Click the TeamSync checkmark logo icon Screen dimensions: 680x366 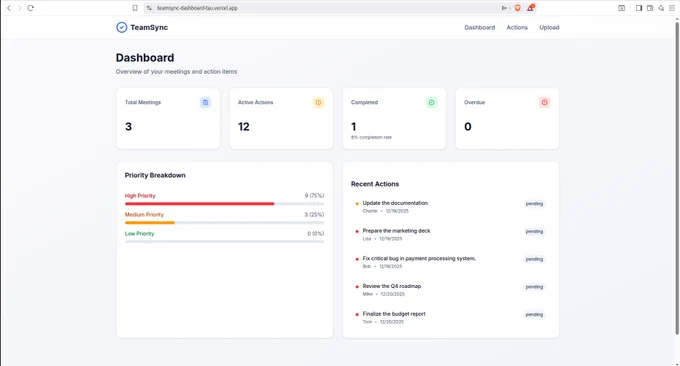coord(121,27)
